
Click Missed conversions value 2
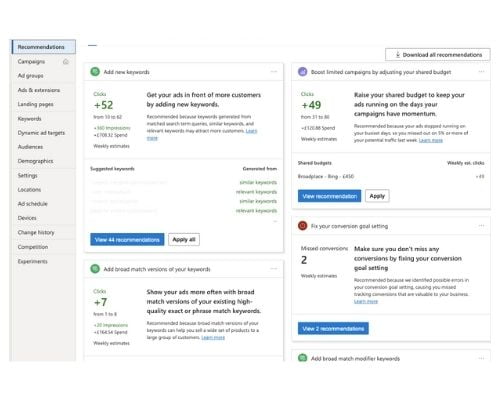click(x=304, y=260)
